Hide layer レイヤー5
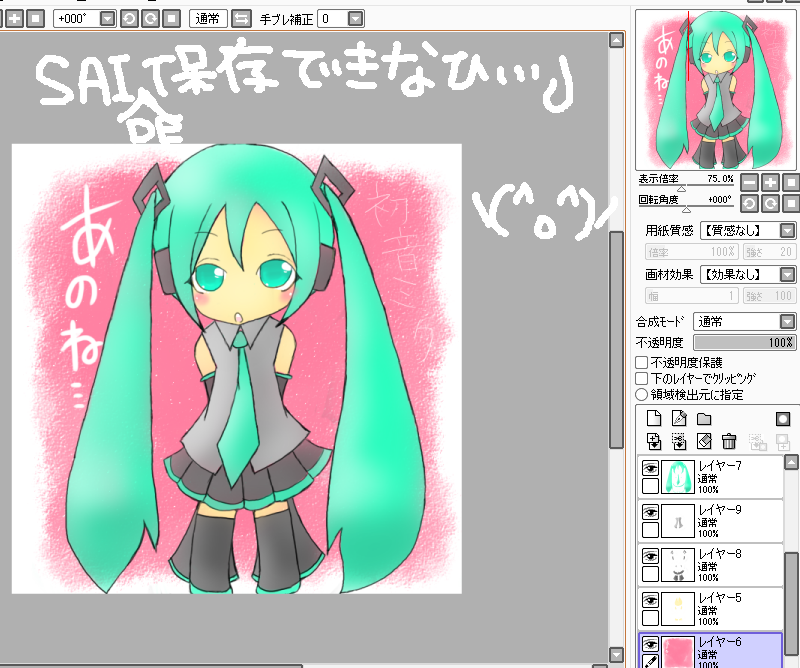The width and height of the screenshot is (800, 668). pyautogui.click(x=650, y=600)
